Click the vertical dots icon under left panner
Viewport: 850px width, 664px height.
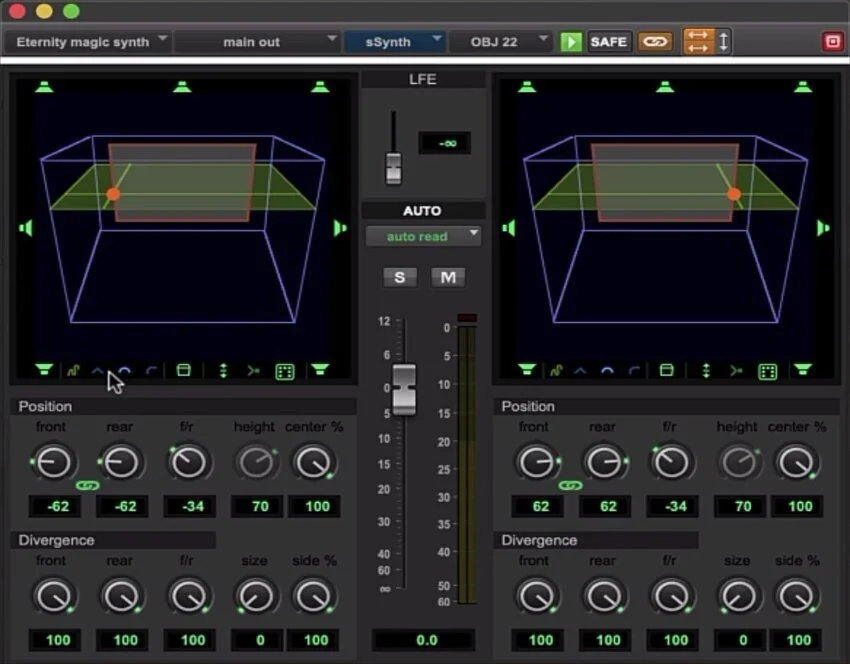pos(223,370)
